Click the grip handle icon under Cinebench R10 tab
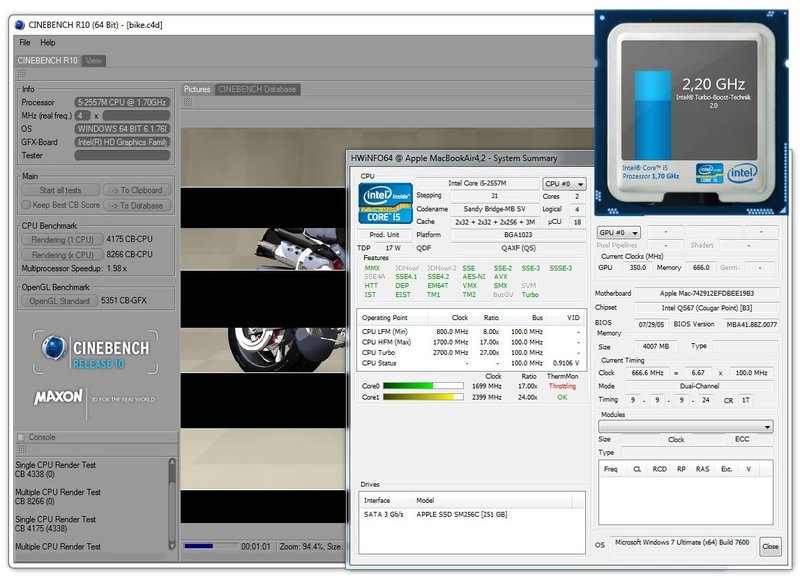This screenshot has width=800, height=576. pyautogui.click(x=22, y=73)
